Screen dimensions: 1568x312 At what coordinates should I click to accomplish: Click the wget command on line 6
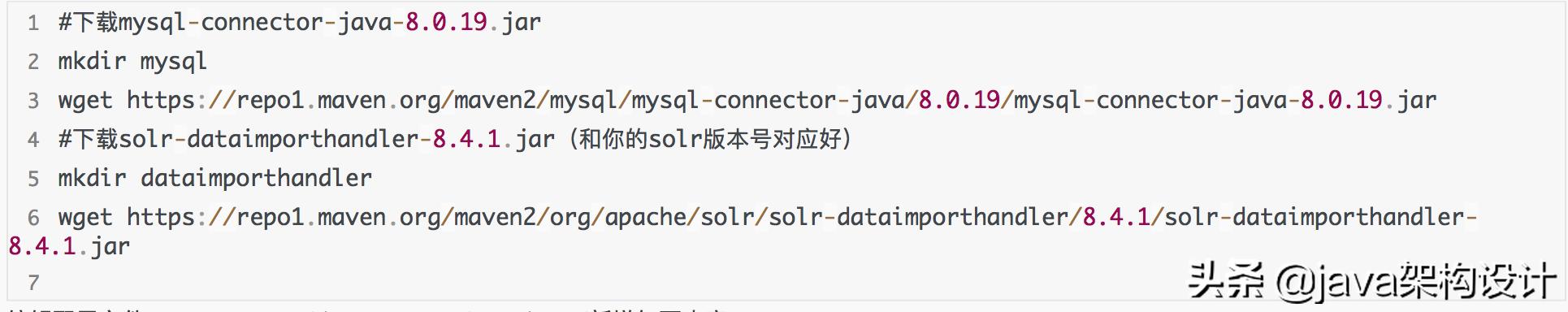coord(84,218)
